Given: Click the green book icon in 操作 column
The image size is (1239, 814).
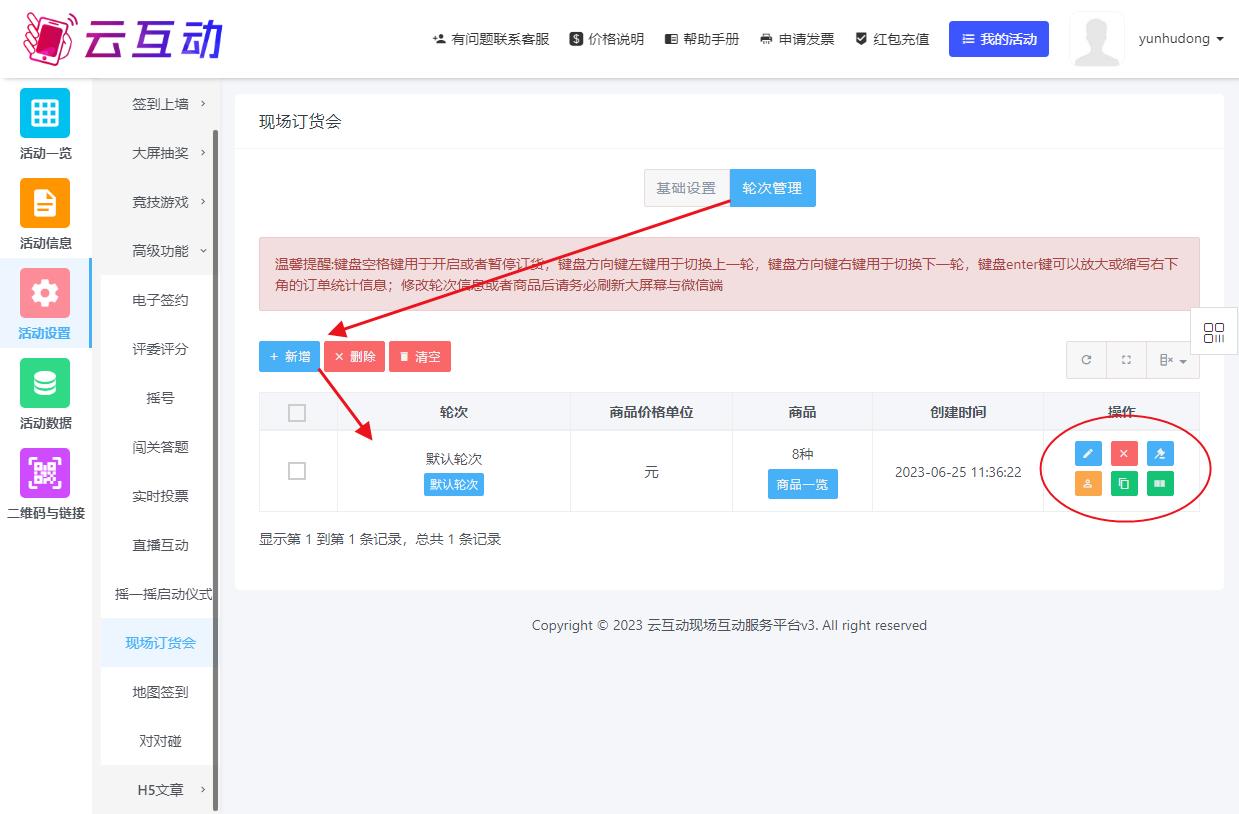Looking at the screenshot, I should click(x=1160, y=484).
